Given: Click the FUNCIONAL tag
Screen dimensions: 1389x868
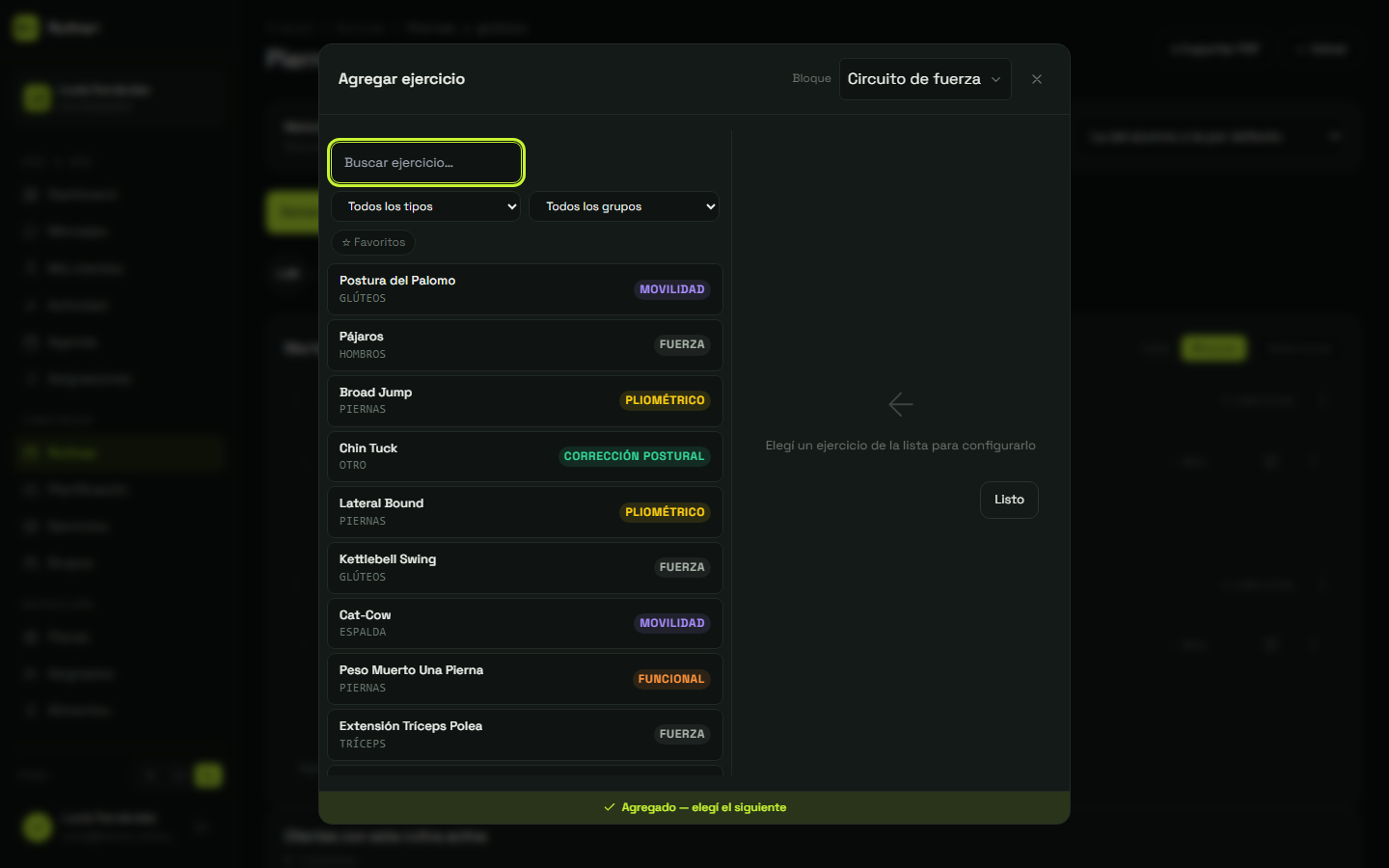Looking at the screenshot, I should (671, 679).
